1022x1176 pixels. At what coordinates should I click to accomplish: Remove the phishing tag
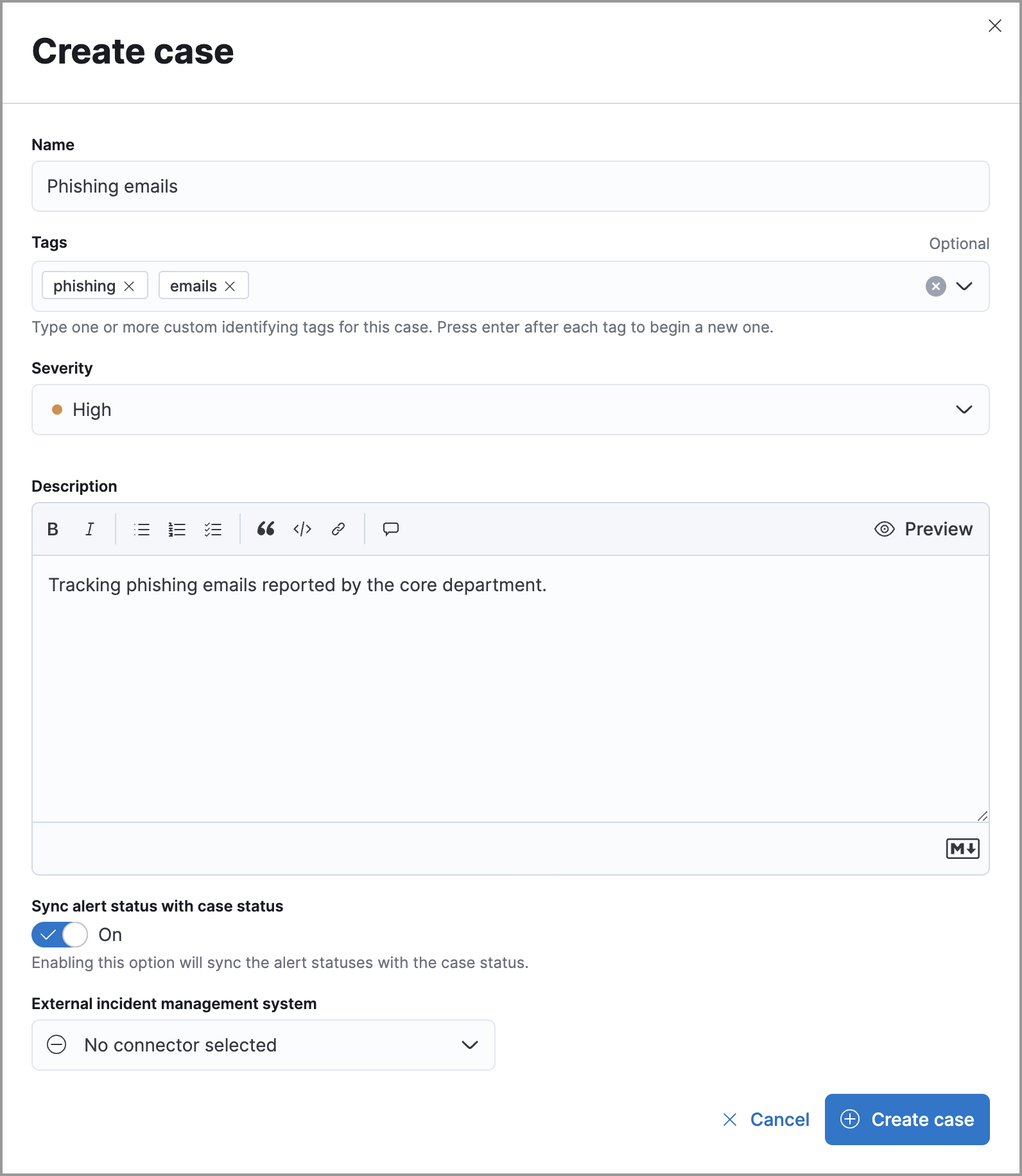(130, 286)
